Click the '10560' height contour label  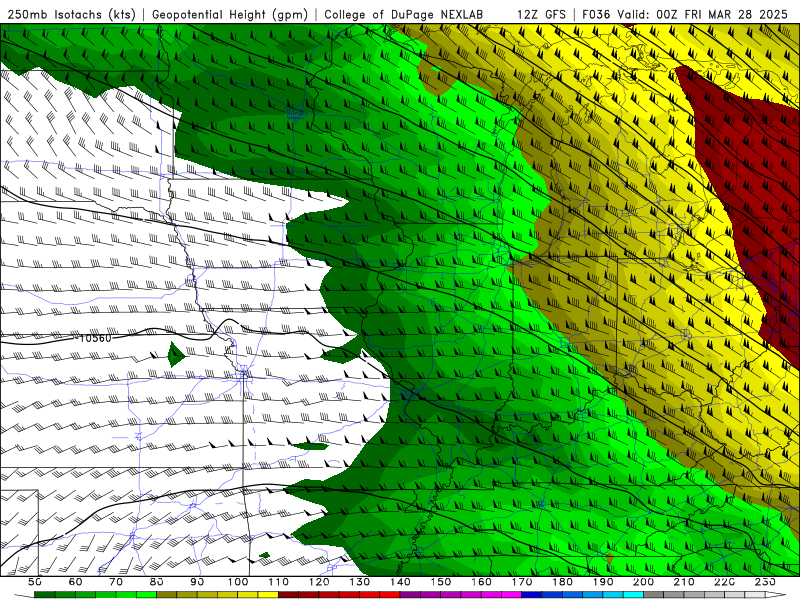95,338
